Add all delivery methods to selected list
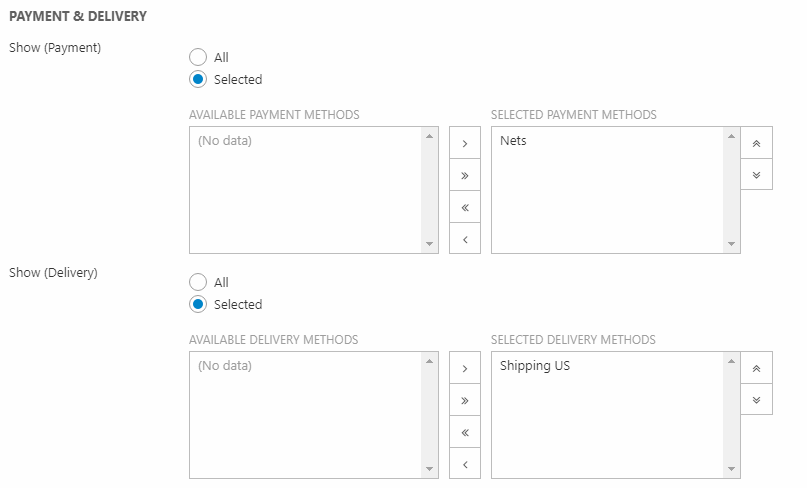This screenshot has height=488, width=807. pyautogui.click(x=465, y=400)
